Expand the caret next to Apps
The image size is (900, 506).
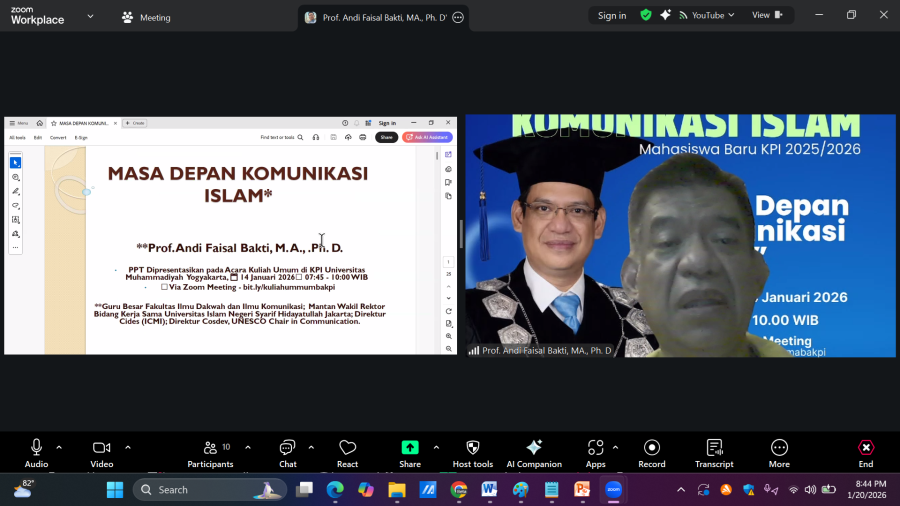tap(615, 447)
